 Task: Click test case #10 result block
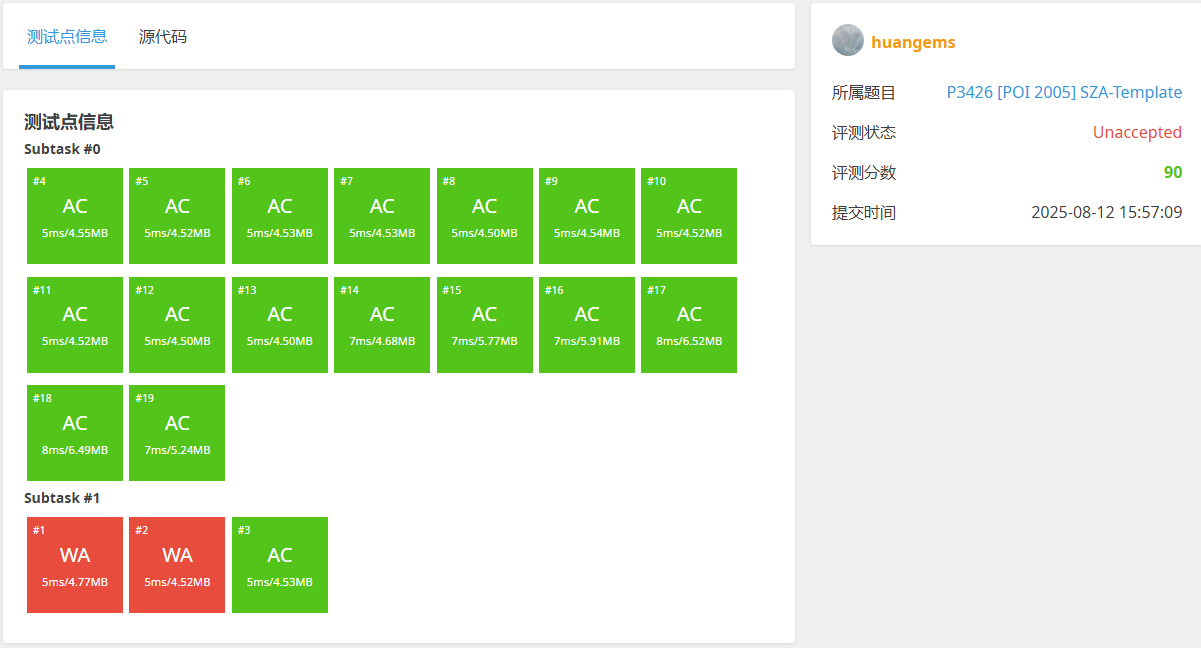click(x=689, y=215)
